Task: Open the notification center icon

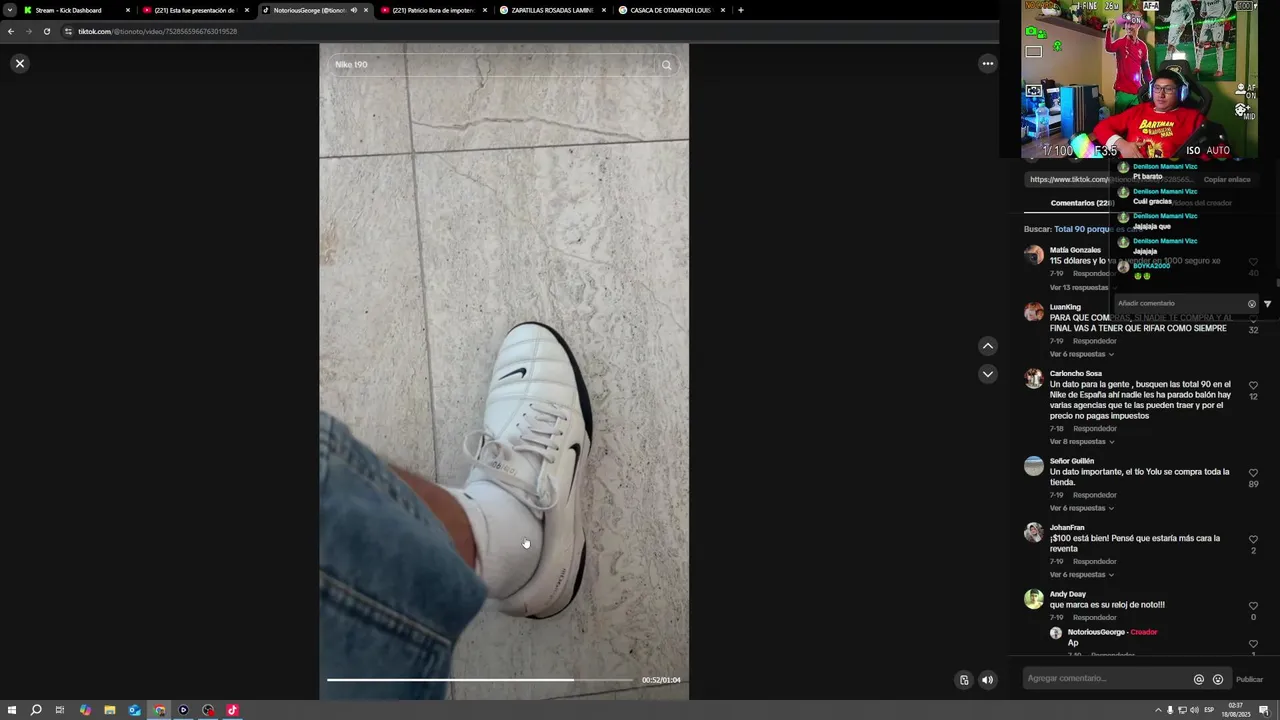Action: click(x=1264, y=710)
